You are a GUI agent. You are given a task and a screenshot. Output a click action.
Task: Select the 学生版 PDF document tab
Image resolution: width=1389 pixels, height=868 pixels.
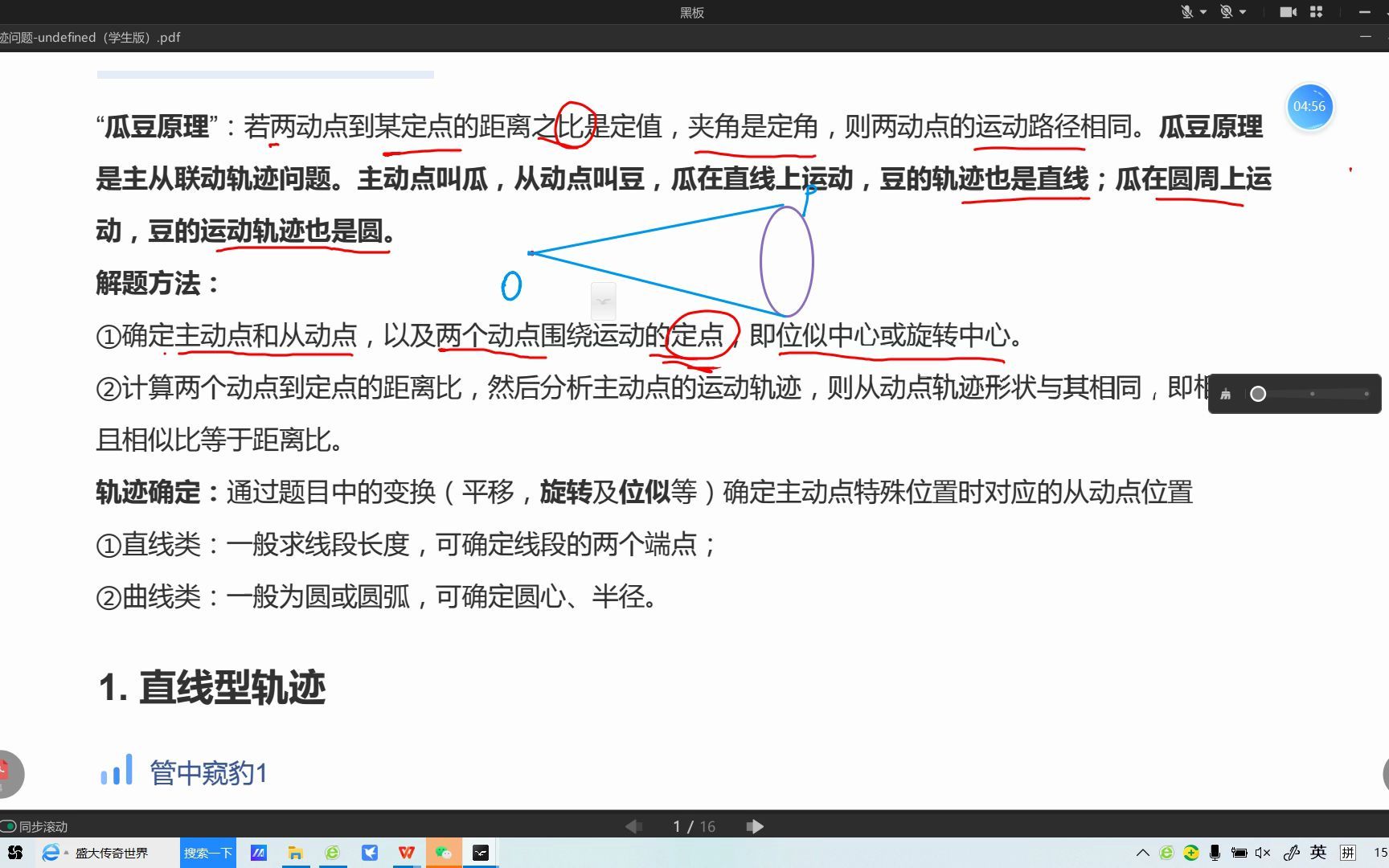pyautogui.click(x=90, y=37)
